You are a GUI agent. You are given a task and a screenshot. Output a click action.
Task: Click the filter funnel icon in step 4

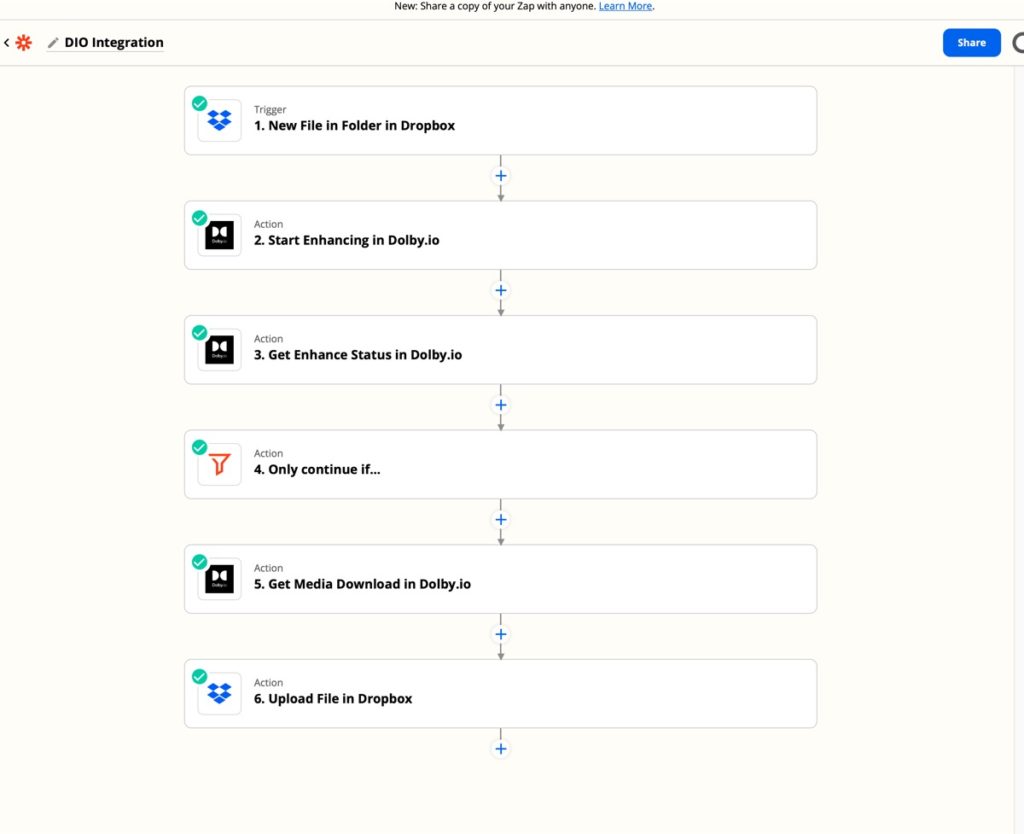click(x=219, y=464)
